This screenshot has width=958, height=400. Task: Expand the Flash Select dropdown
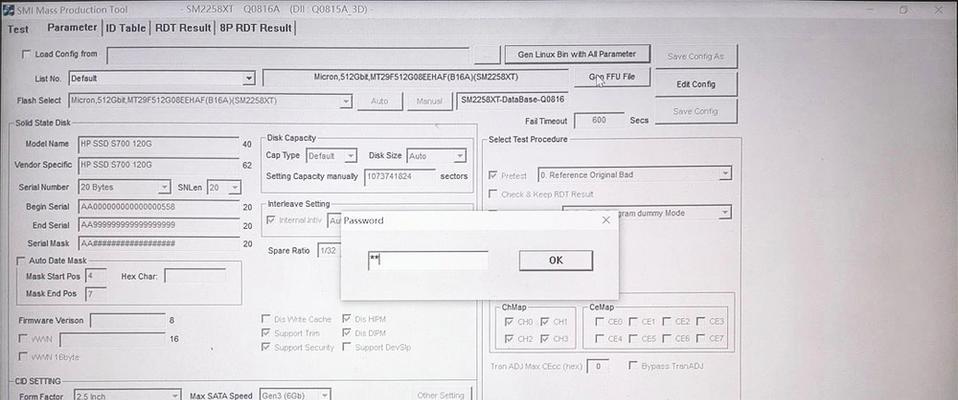tap(346, 101)
